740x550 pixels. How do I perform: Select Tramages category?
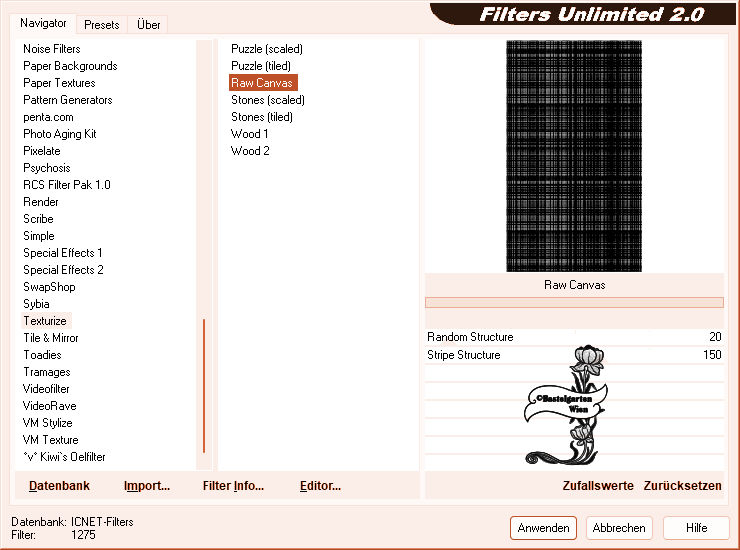[47, 372]
